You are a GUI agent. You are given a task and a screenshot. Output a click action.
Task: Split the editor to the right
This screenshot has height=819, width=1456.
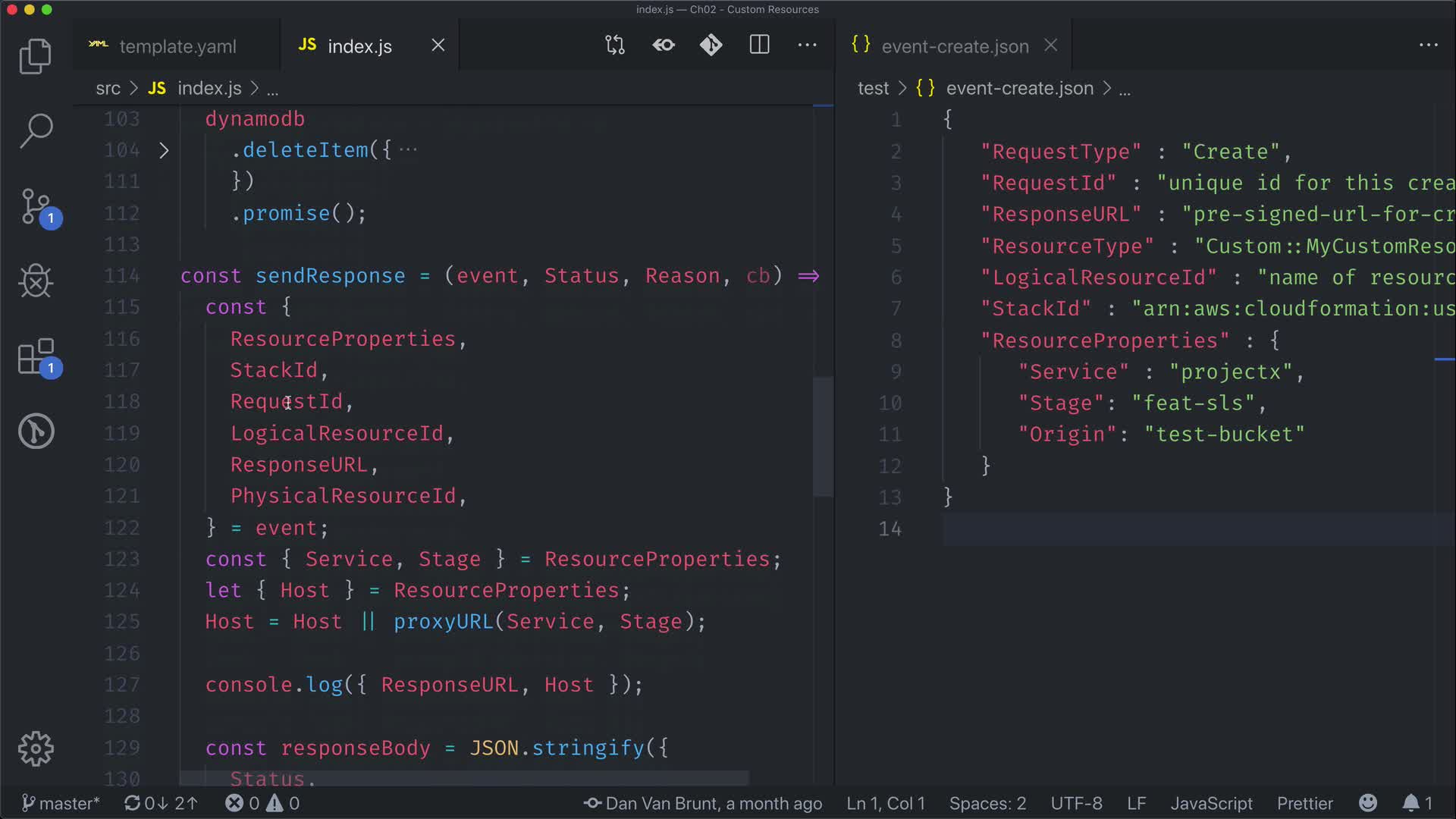759,45
